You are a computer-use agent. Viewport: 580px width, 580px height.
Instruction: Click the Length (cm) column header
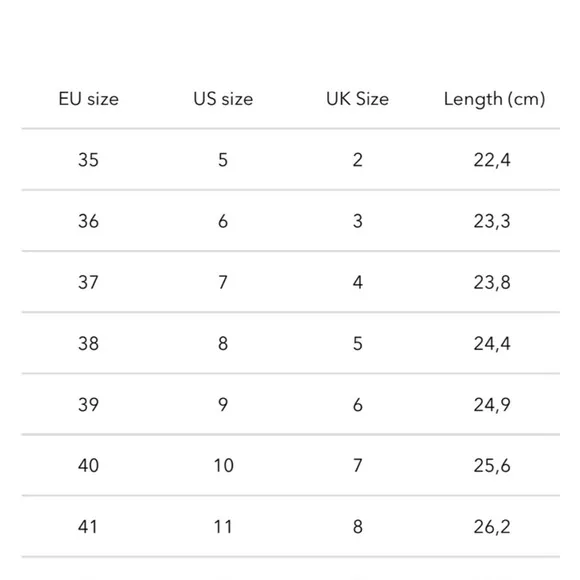tap(495, 100)
